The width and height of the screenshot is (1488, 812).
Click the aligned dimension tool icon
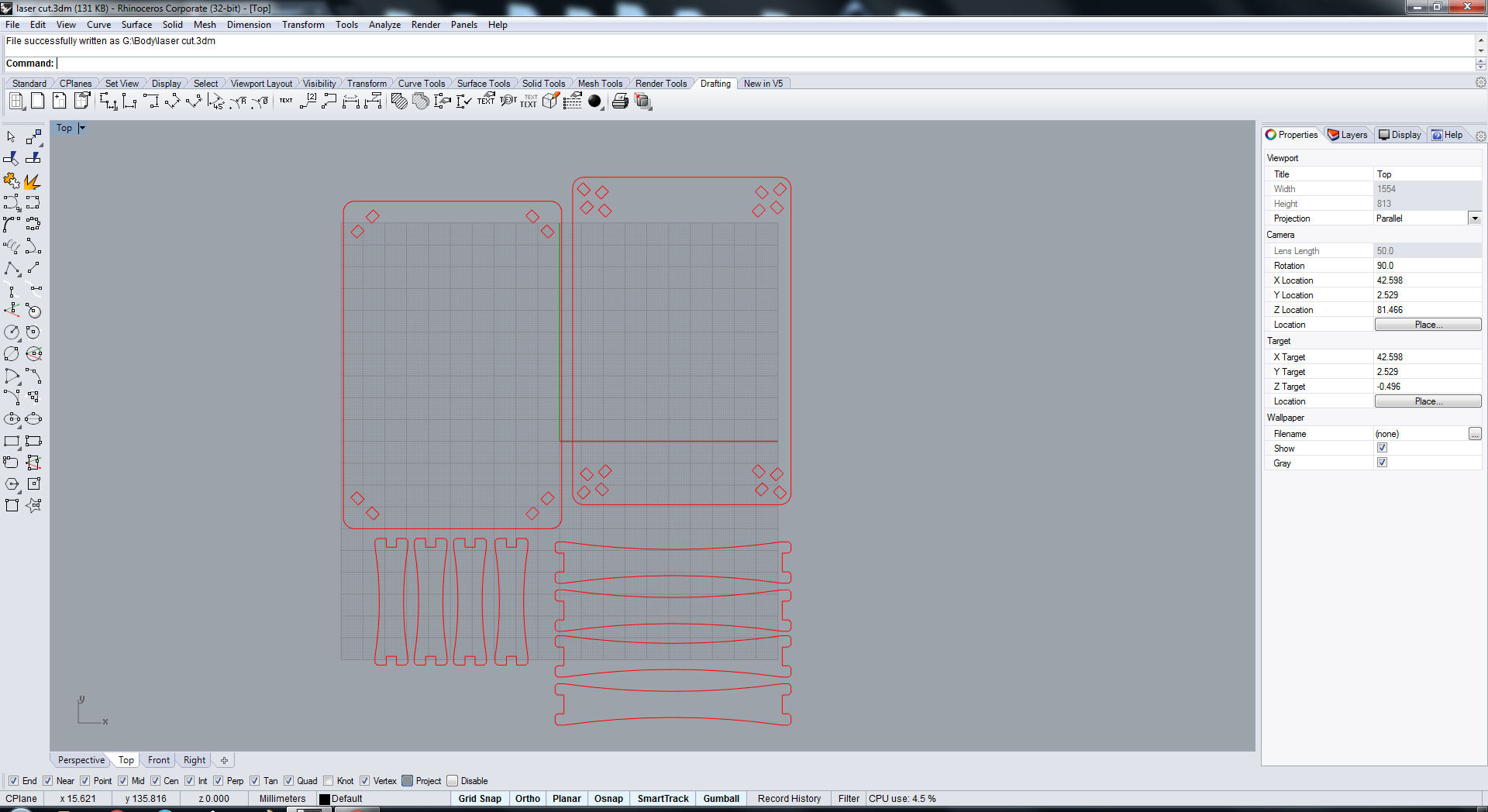[172, 101]
